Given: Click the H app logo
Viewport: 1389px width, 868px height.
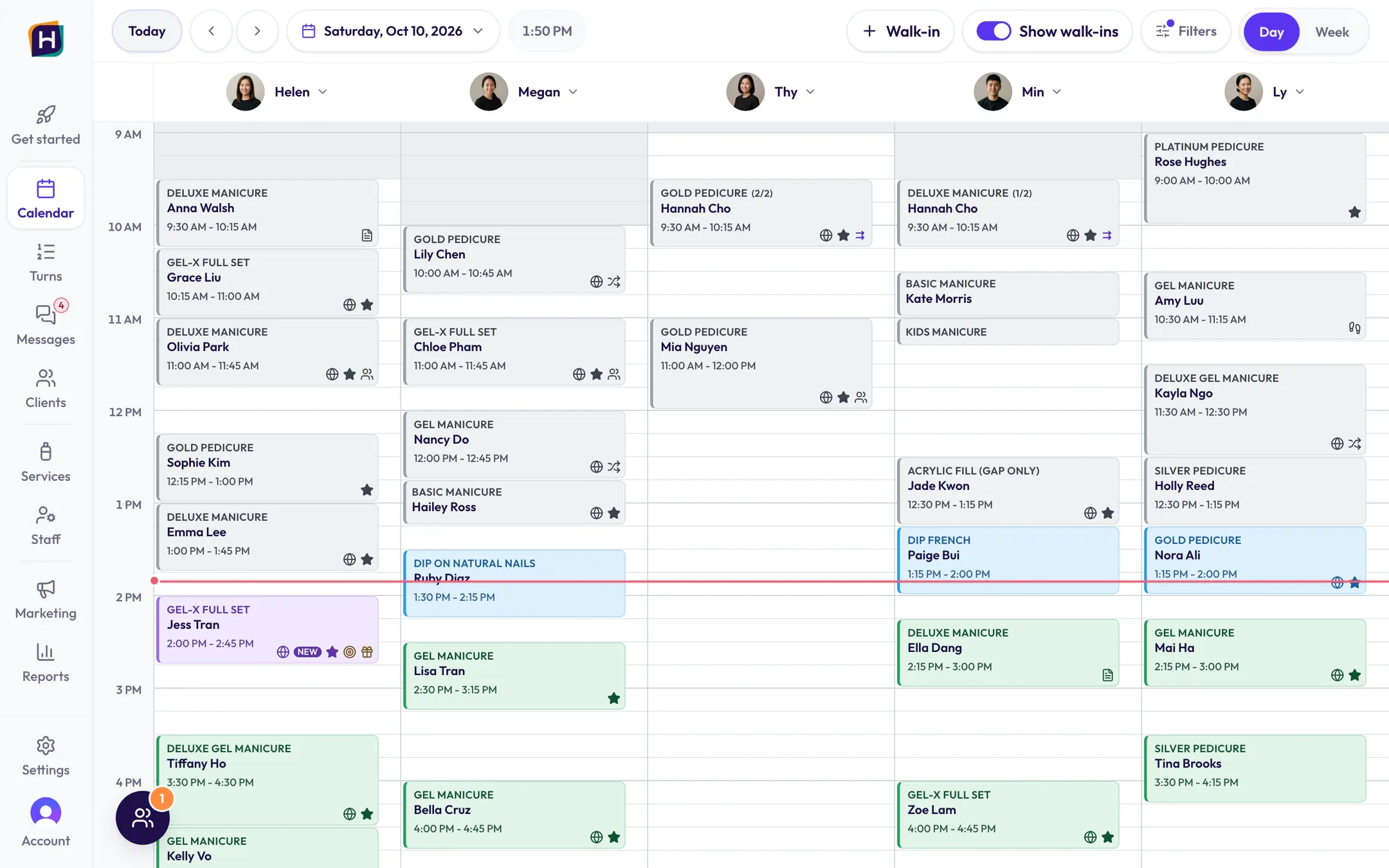Looking at the screenshot, I should coord(46,39).
